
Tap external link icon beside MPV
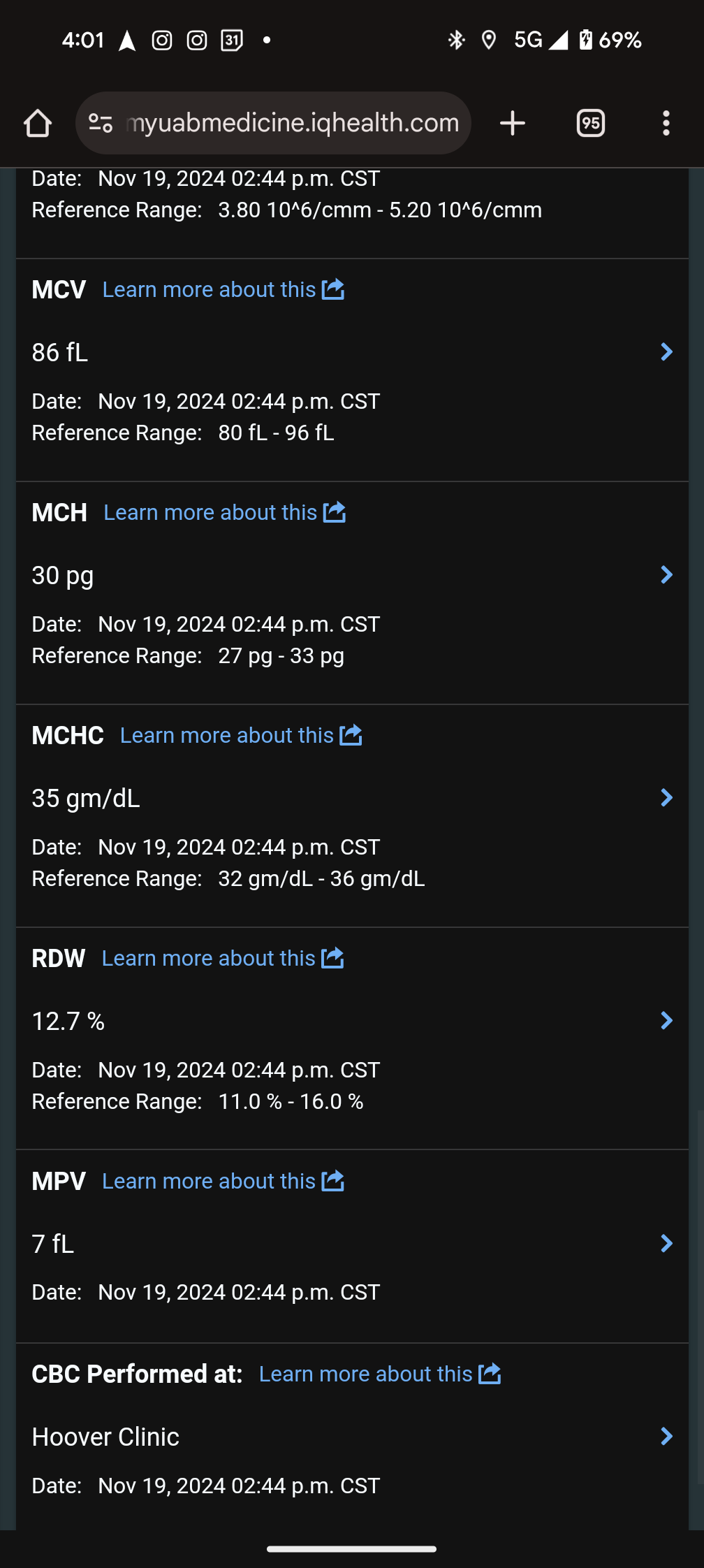332,1181
